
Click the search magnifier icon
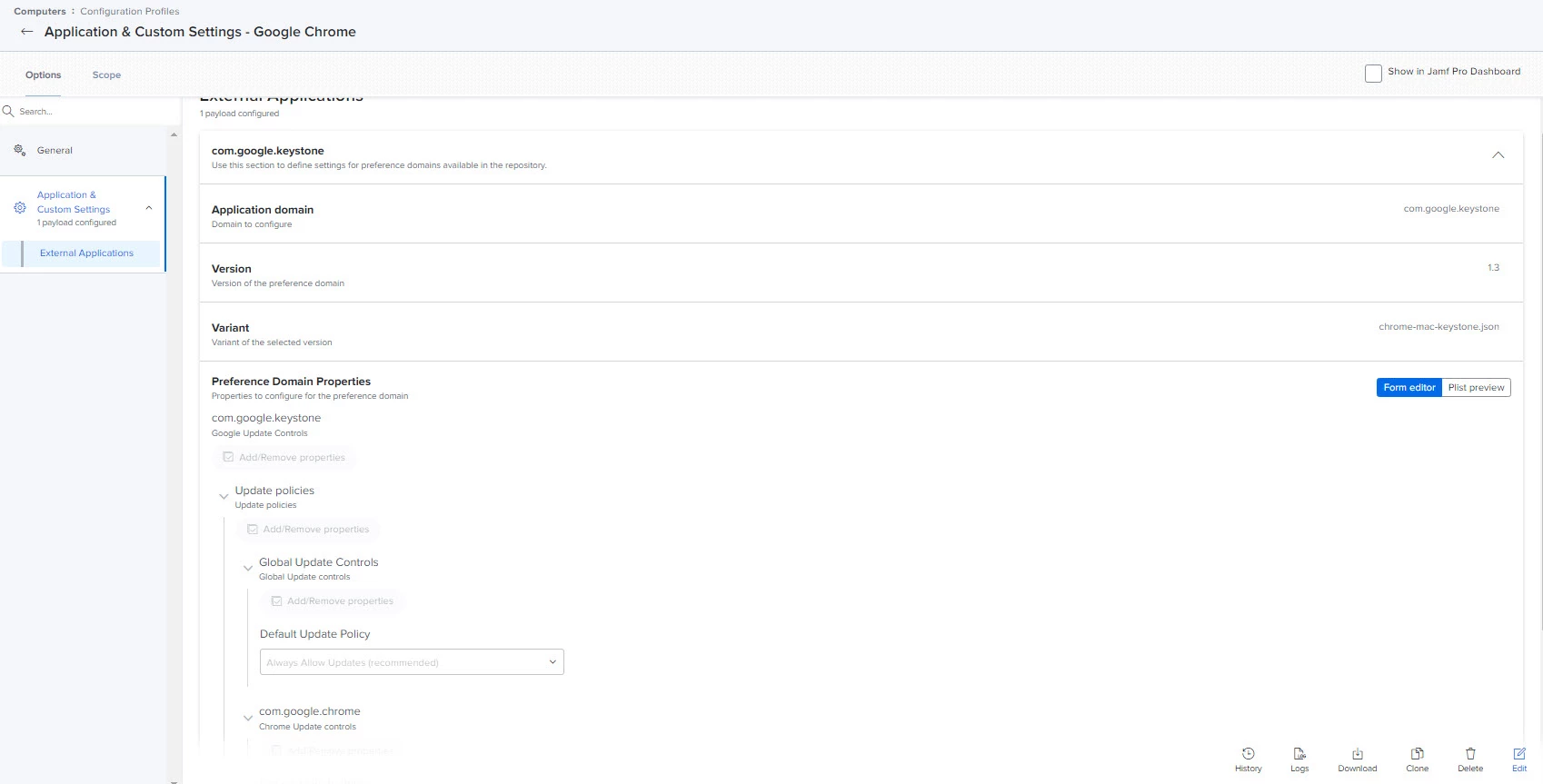(8, 112)
